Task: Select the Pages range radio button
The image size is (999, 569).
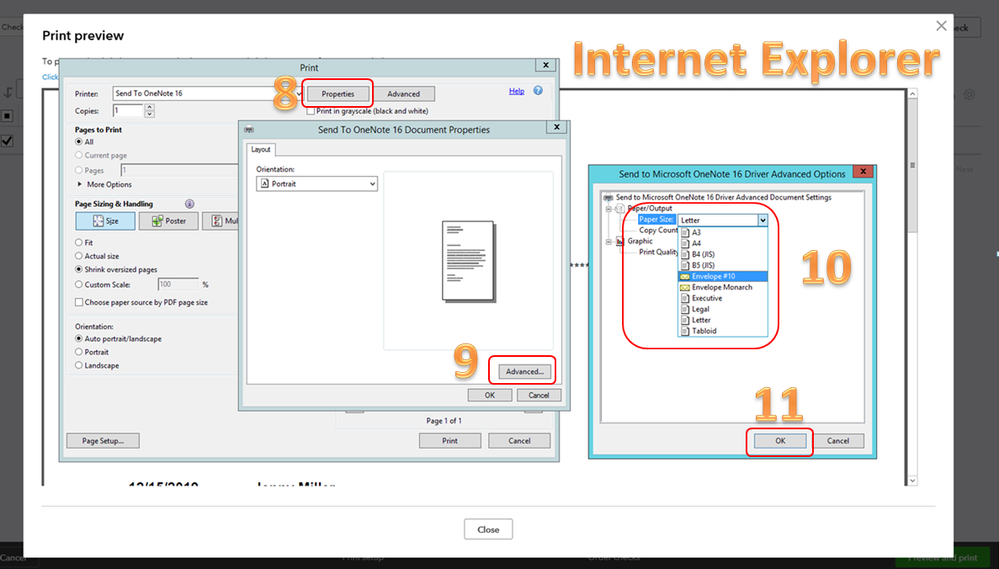Action: tap(79, 170)
